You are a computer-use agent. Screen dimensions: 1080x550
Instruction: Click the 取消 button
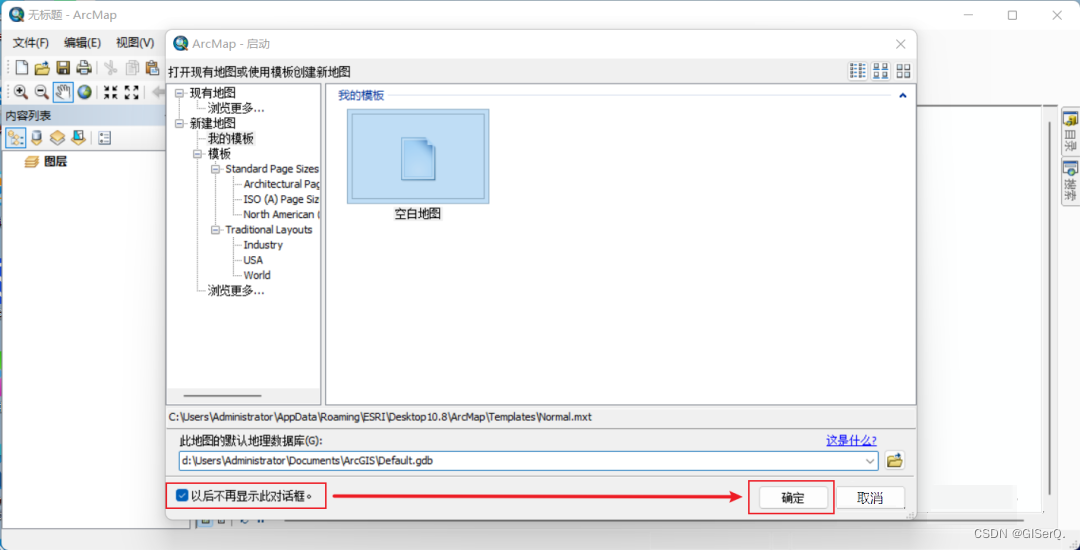click(870, 498)
